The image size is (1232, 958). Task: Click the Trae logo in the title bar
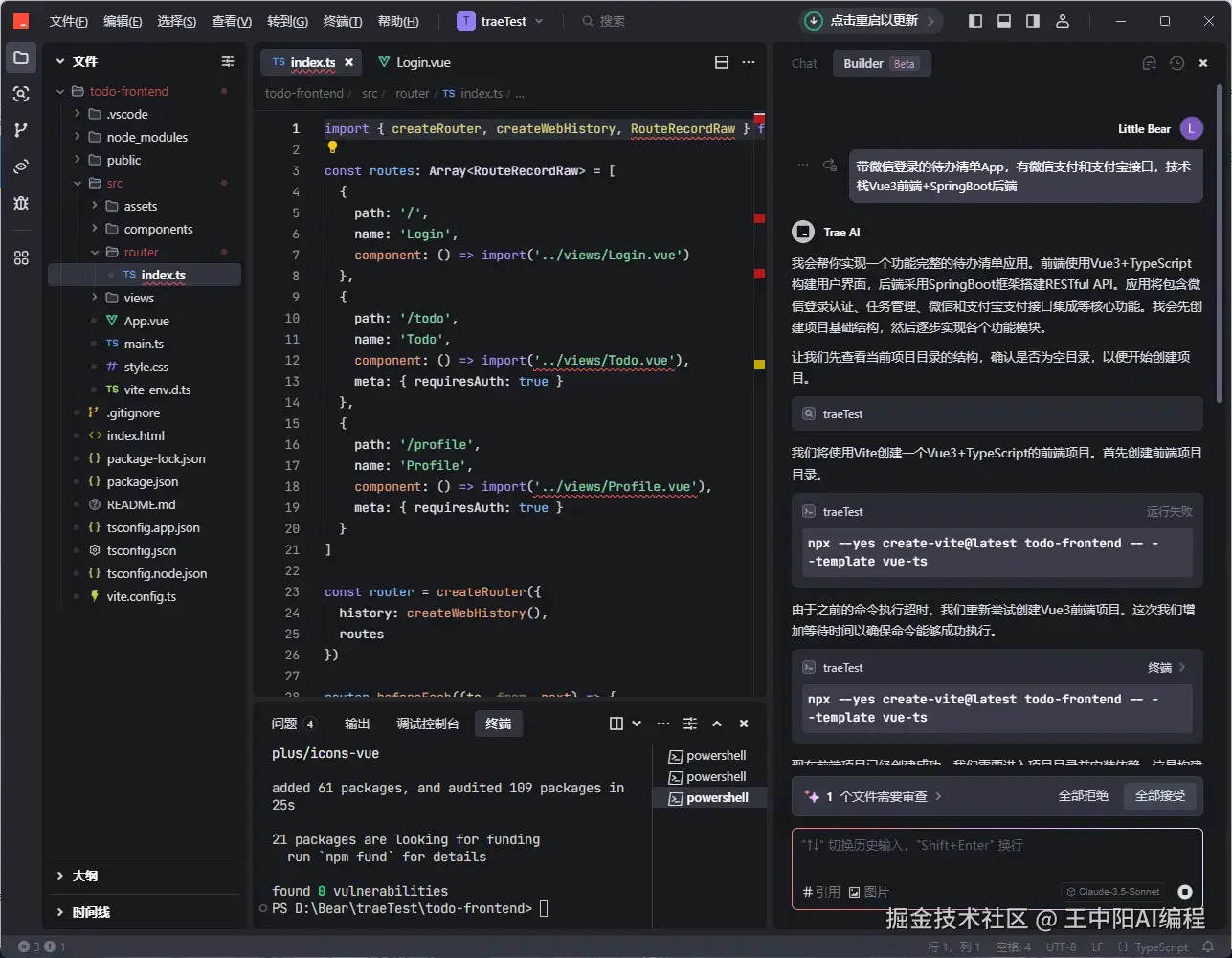click(21, 21)
